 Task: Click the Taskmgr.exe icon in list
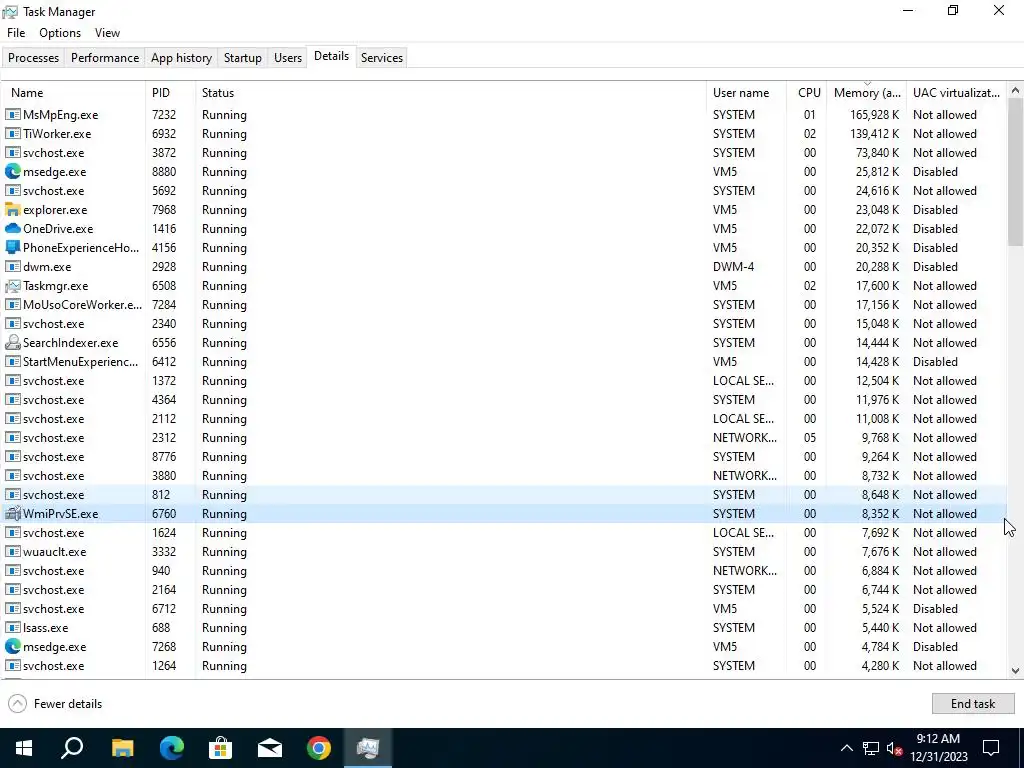[x=12, y=285]
